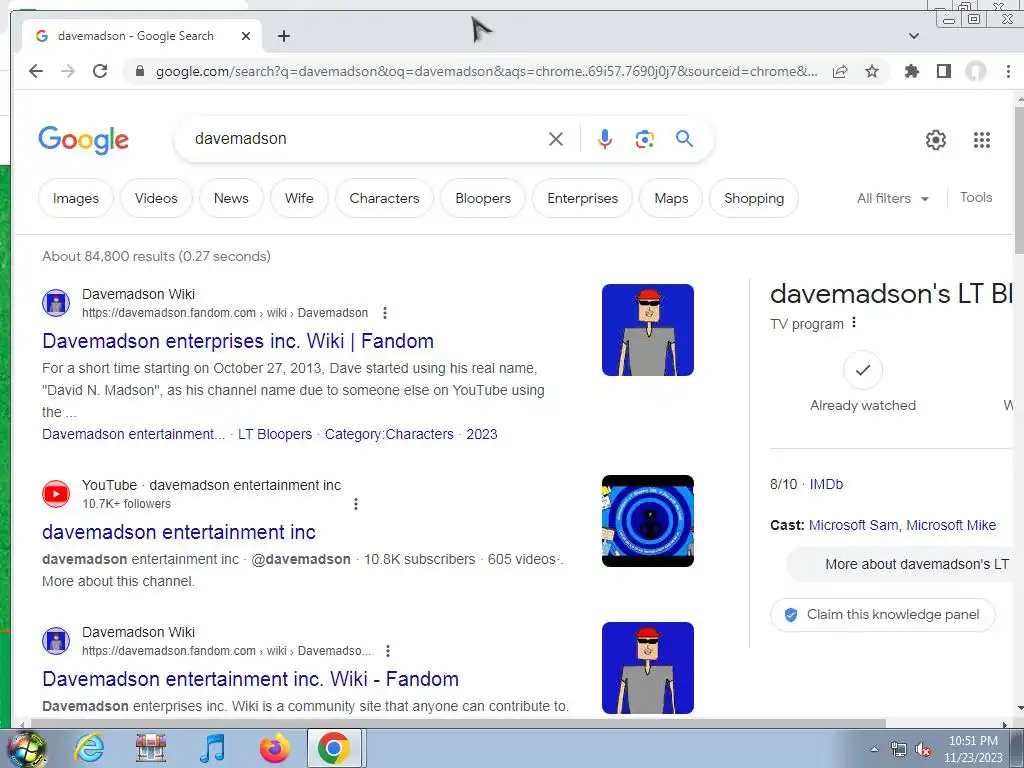Open the LT Bloopers sitelink
Viewport: 1024px width, 768px height.
[275, 434]
